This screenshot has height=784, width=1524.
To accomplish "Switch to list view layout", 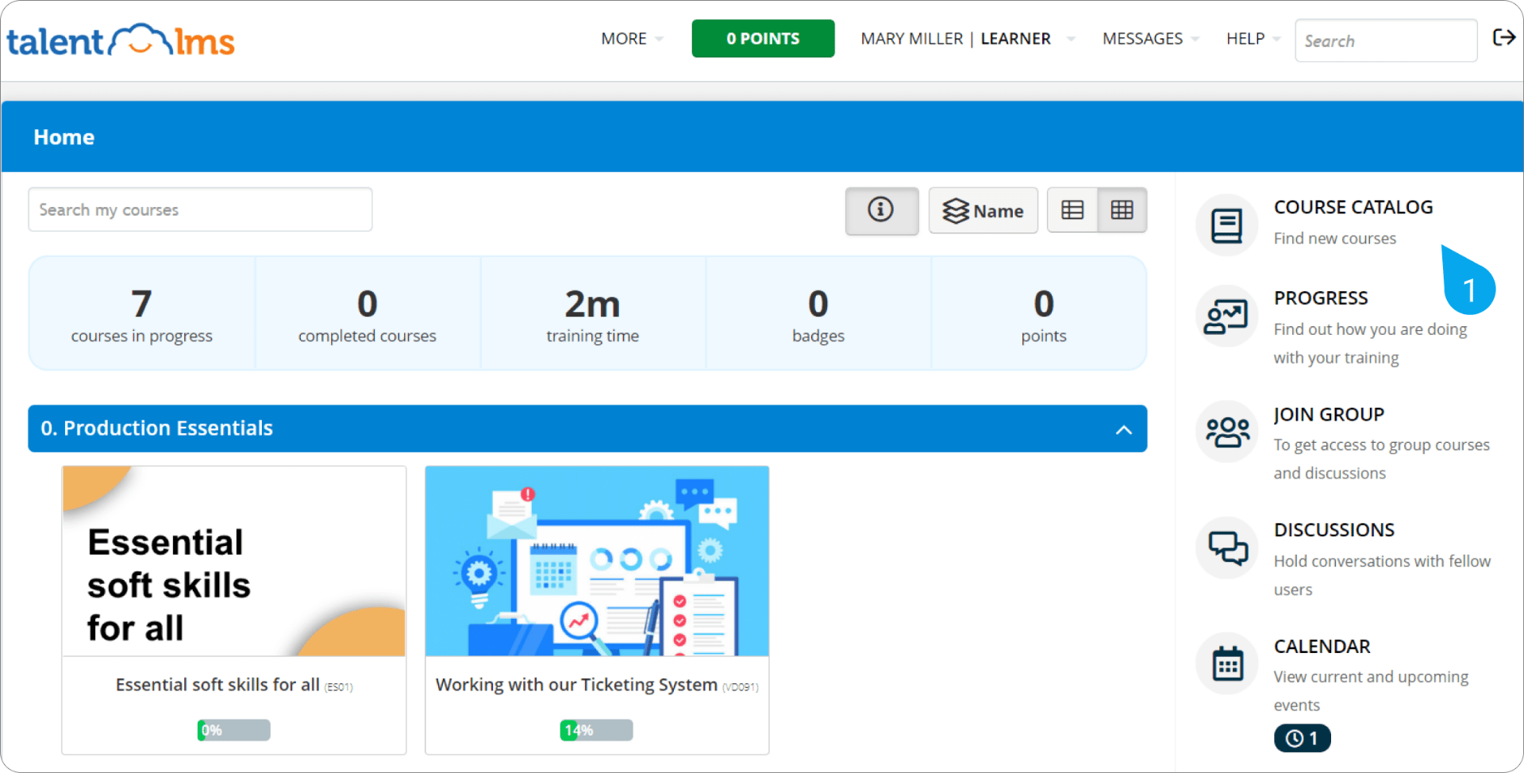I will (x=1072, y=209).
